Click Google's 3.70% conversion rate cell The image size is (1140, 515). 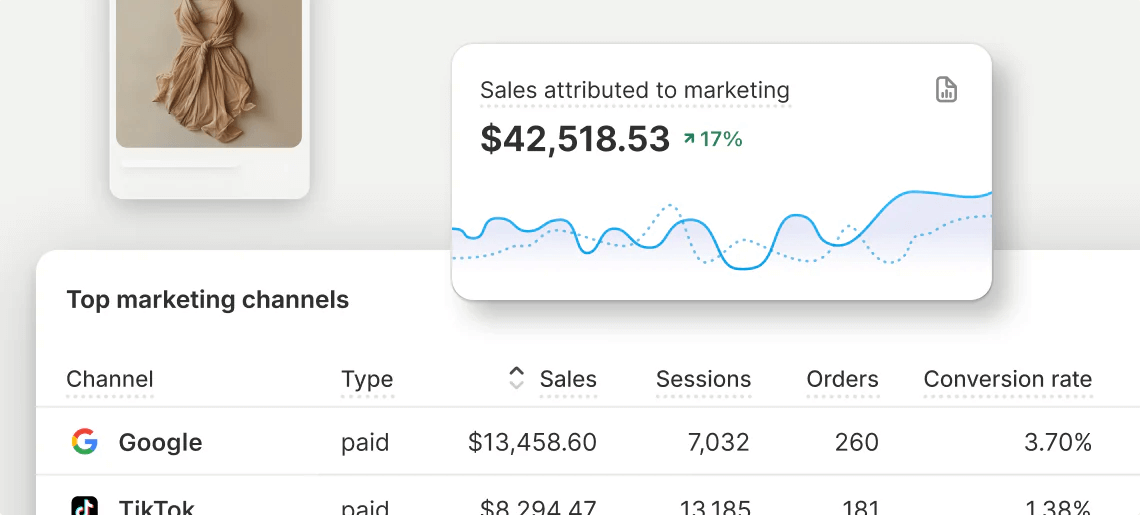1057,442
